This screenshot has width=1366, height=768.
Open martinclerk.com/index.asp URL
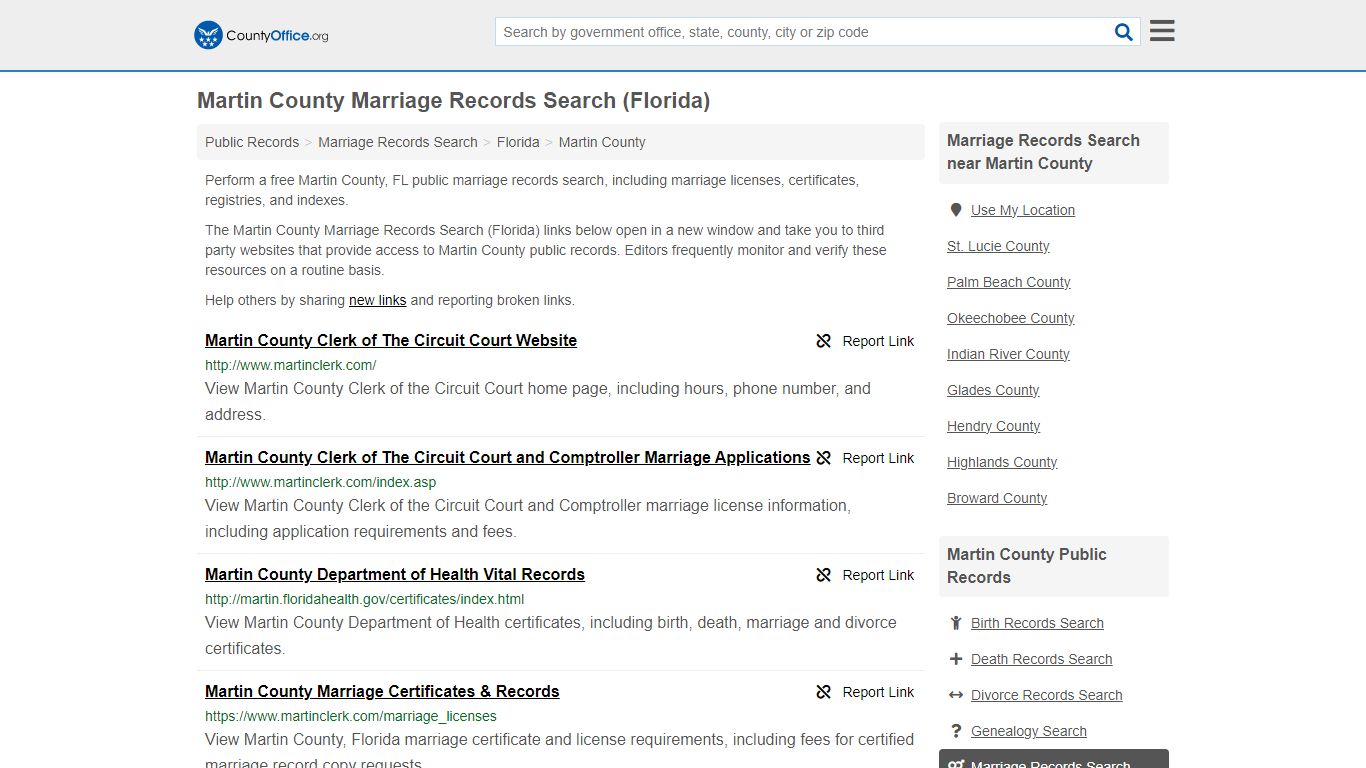(320, 482)
